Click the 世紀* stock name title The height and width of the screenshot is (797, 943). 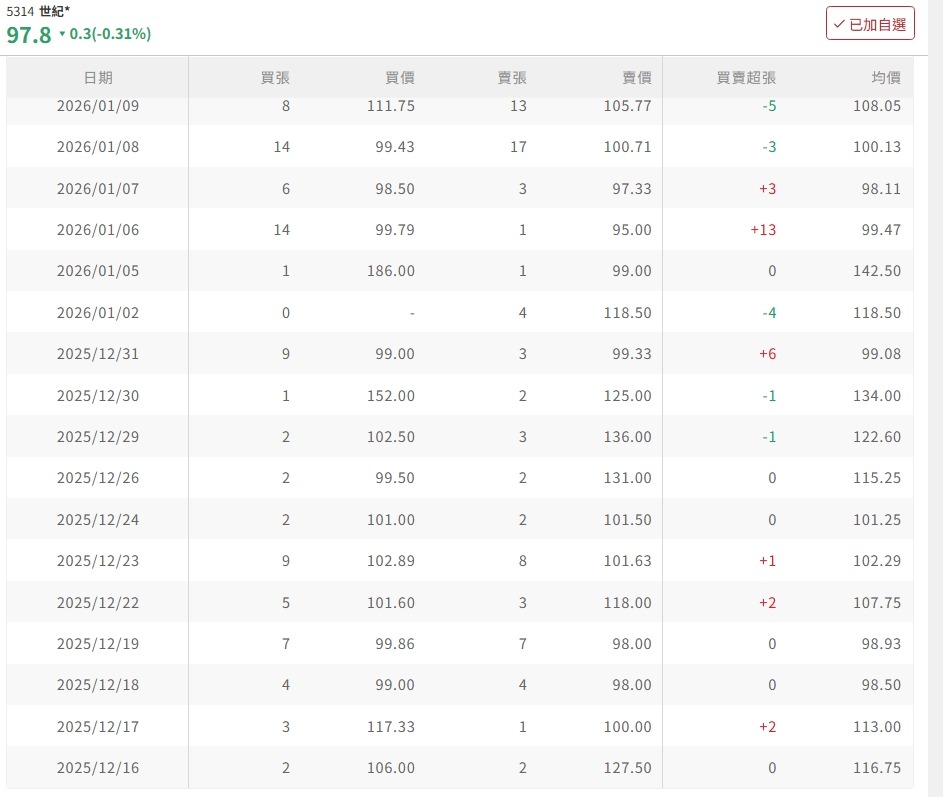54,11
